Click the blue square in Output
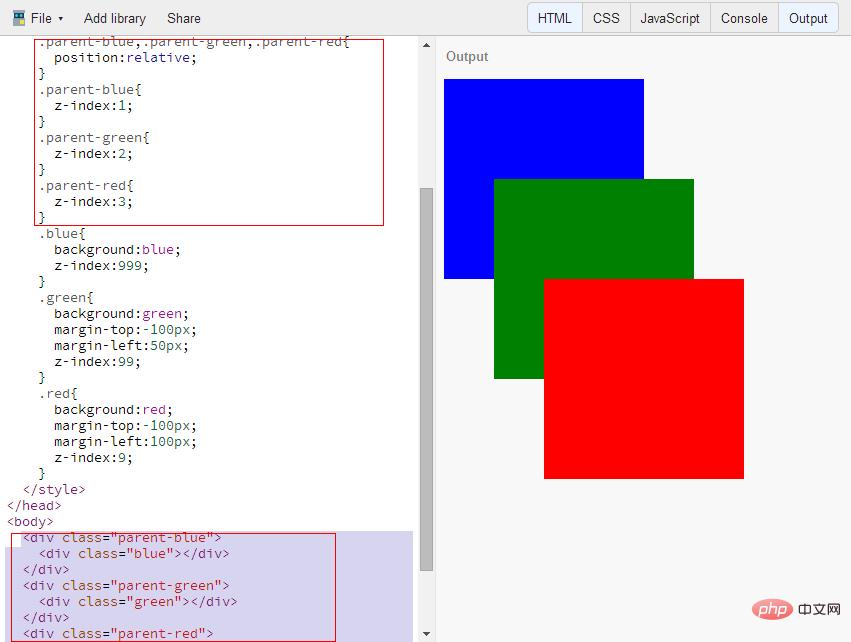 tap(544, 129)
